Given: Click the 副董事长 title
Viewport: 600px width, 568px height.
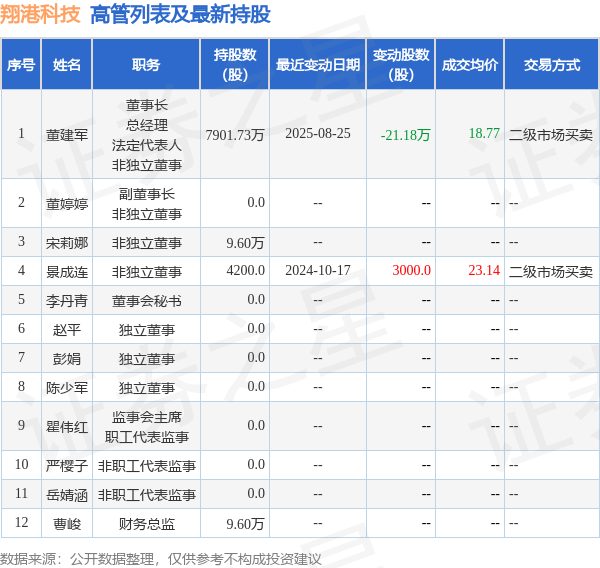Looking at the screenshot, I should tap(147, 194).
